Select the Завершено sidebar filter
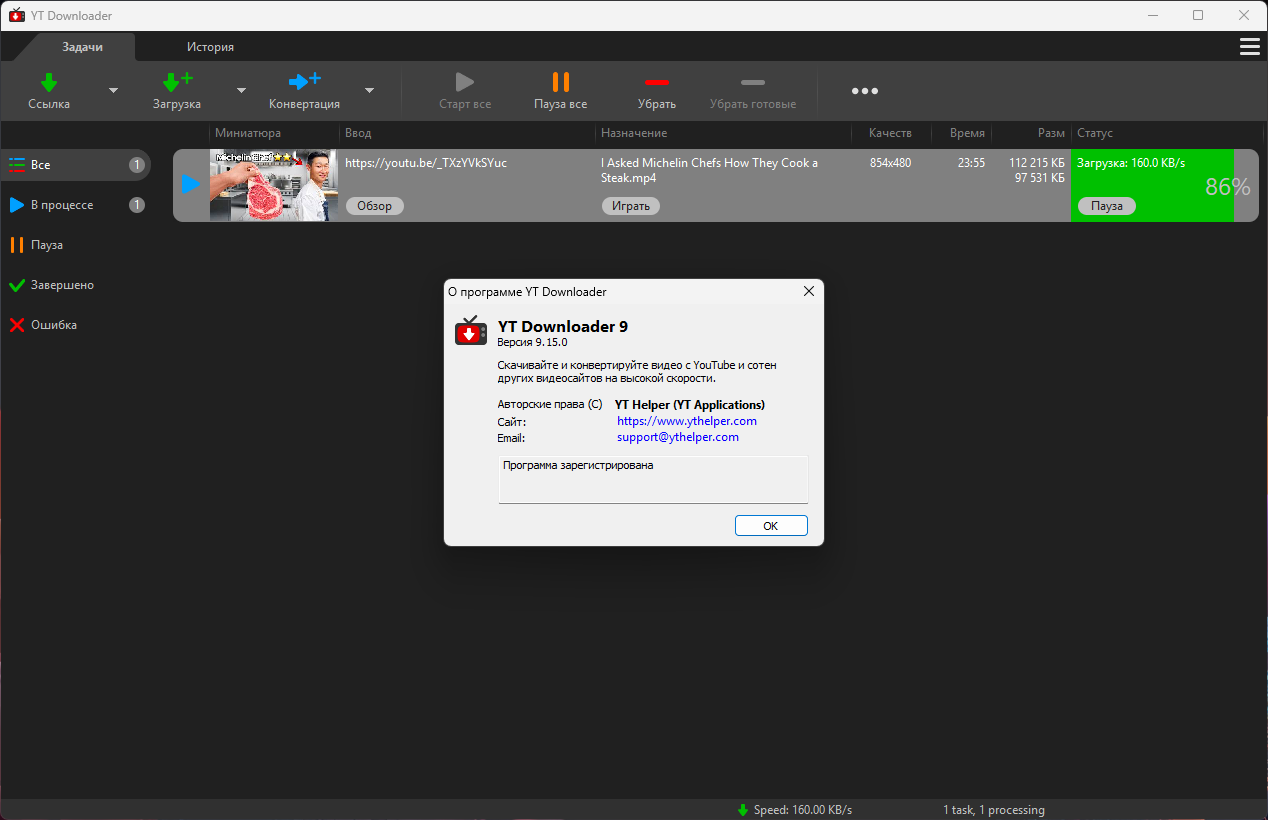 (x=76, y=285)
